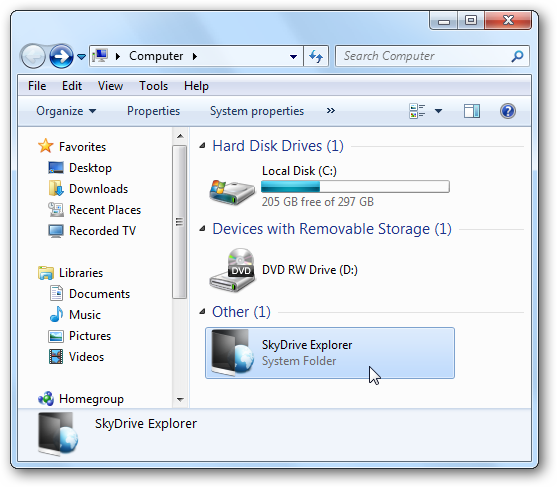
Task: Click the C: drive usage bar
Action: 355,186
